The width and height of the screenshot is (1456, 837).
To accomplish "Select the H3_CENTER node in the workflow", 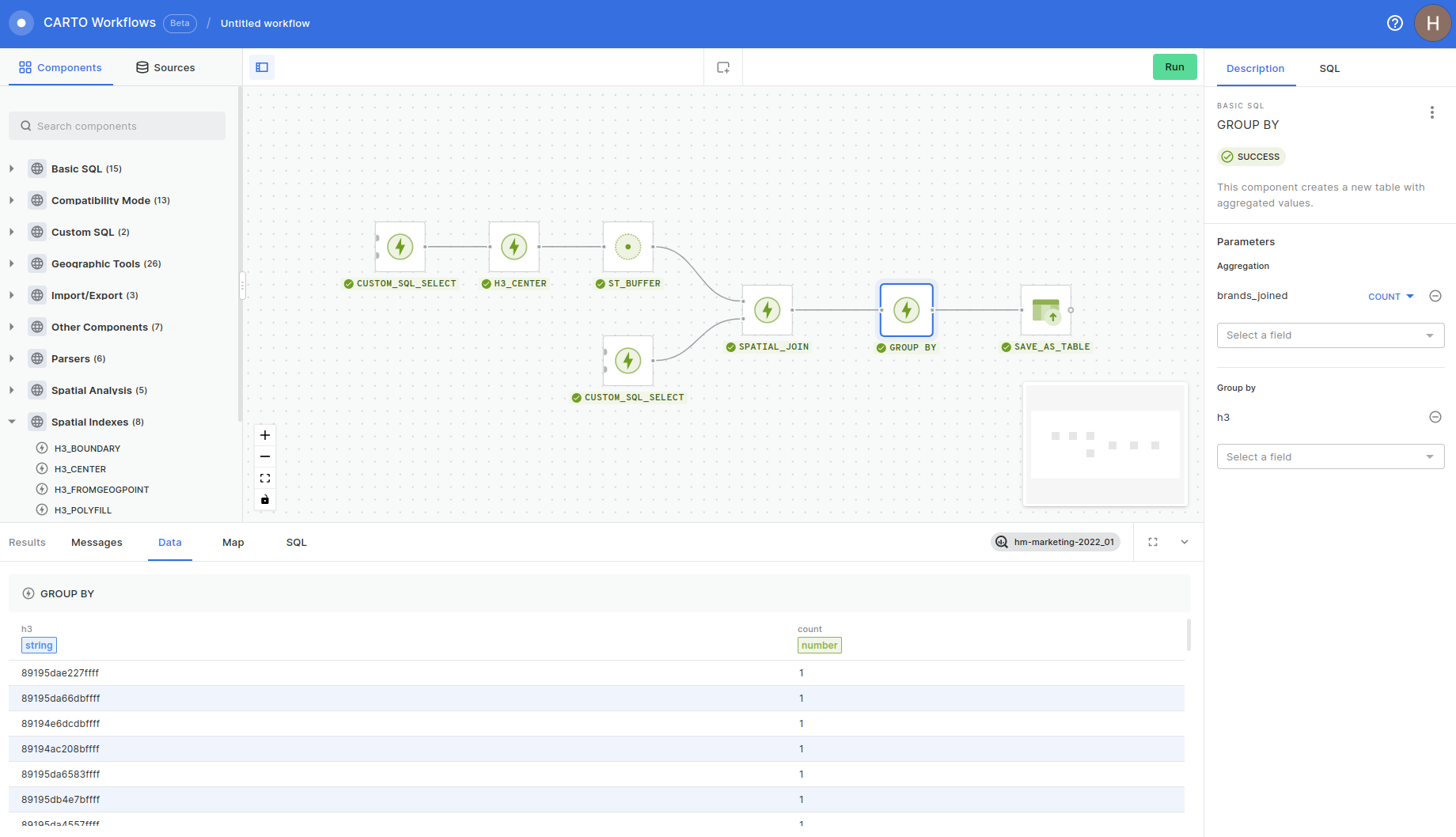I will (x=513, y=246).
